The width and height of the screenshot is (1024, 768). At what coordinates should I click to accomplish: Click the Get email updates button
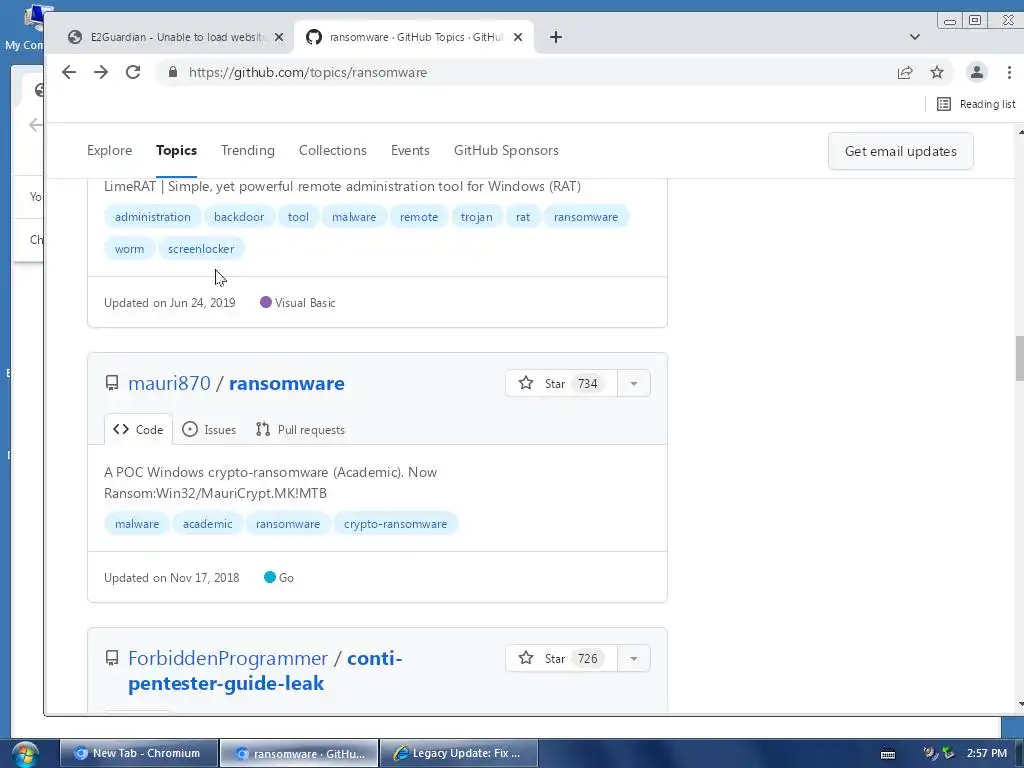point(901,151)
